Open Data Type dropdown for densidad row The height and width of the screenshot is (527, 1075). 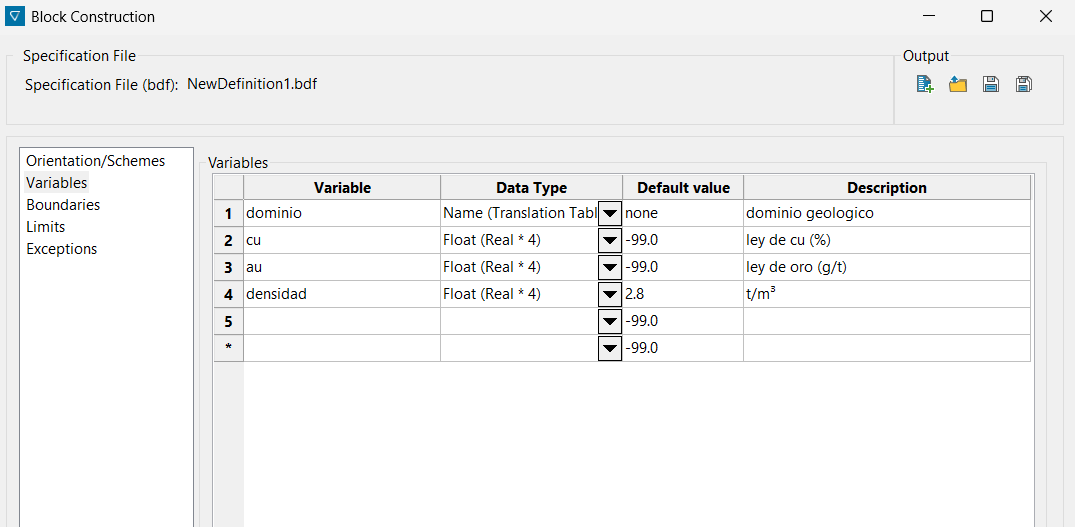pyautogui.click(x=609, y=294)
